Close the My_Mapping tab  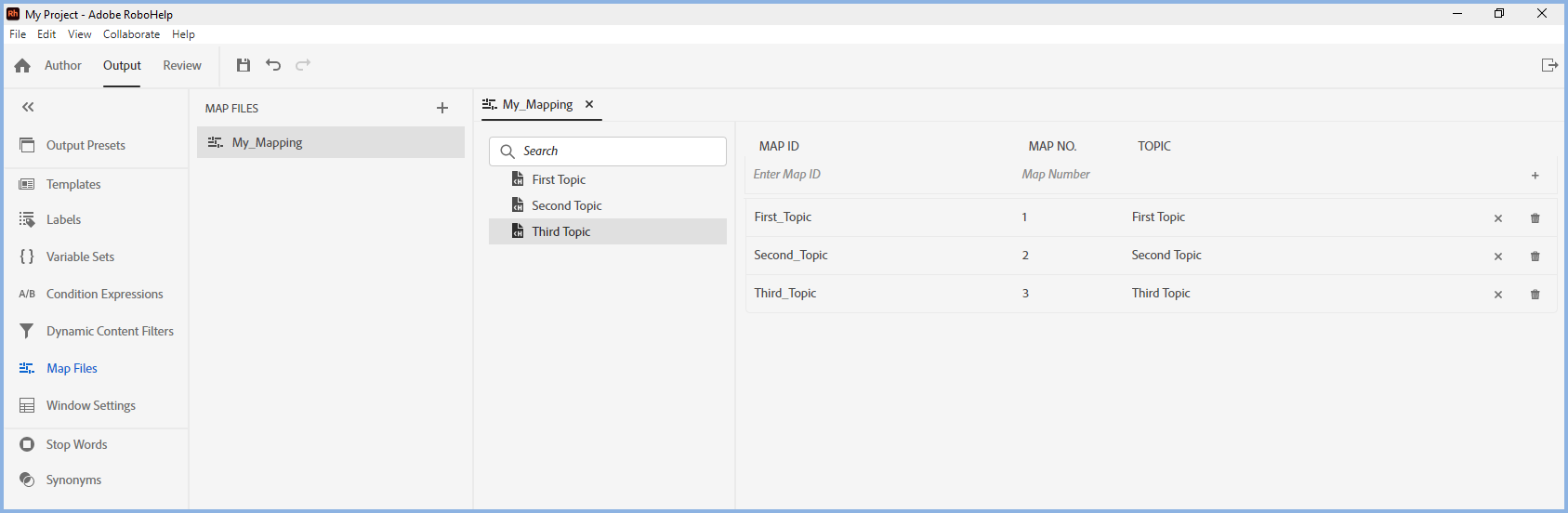pos(589,105)
